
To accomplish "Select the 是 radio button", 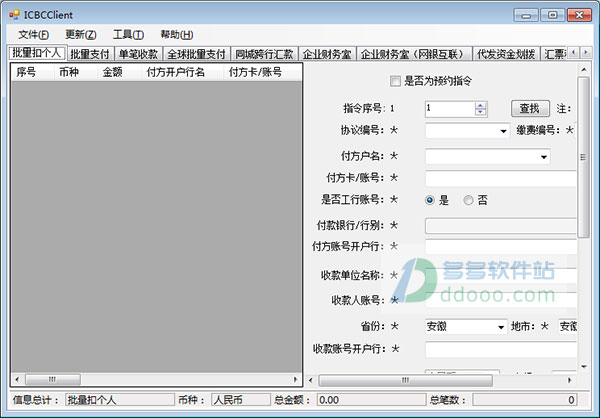I will (x=430, y=200).
